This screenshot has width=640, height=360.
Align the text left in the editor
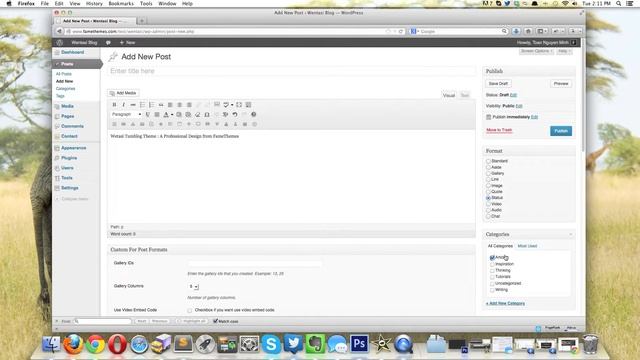coord(170,105)
